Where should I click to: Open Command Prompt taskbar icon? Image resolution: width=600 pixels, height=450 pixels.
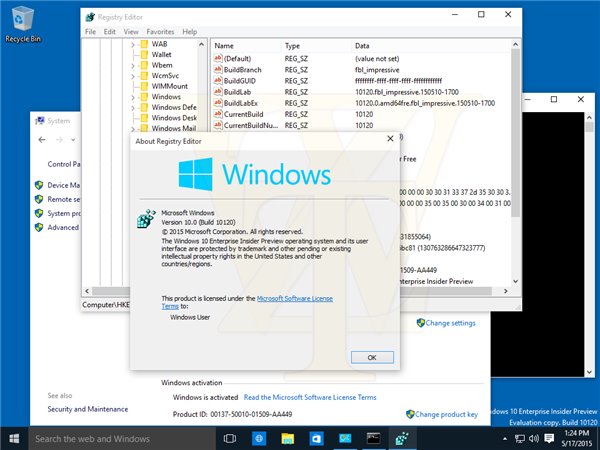(373, 438)
